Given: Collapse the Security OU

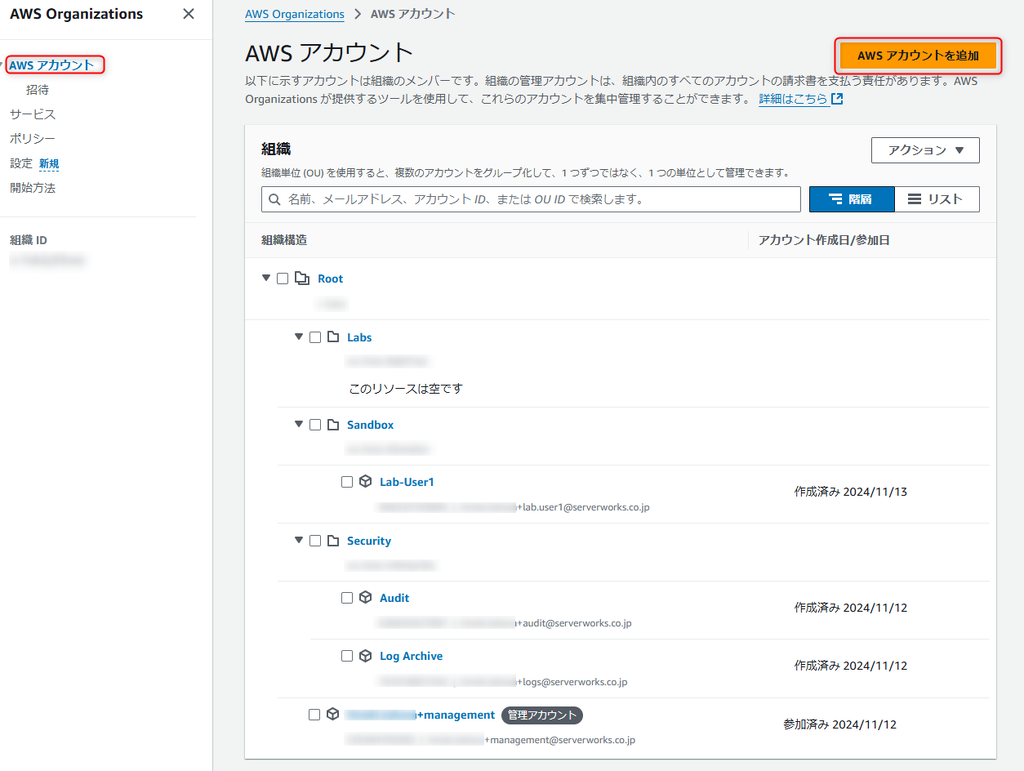Looking at the screenshot, I should 298,541.
